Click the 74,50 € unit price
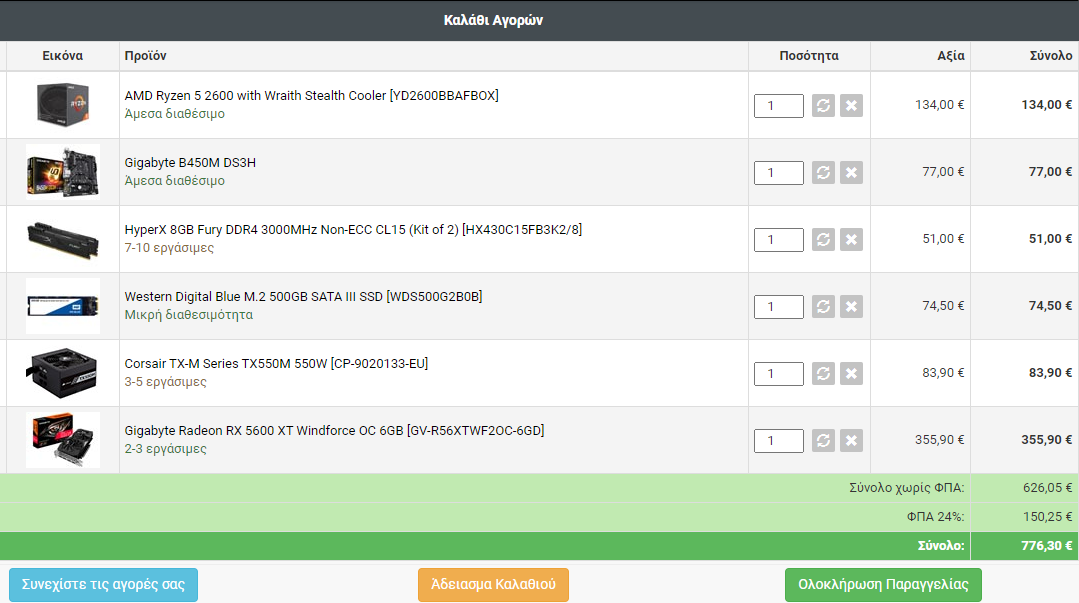This screenshot has height=603, width=1079. [x=943, y=306]
